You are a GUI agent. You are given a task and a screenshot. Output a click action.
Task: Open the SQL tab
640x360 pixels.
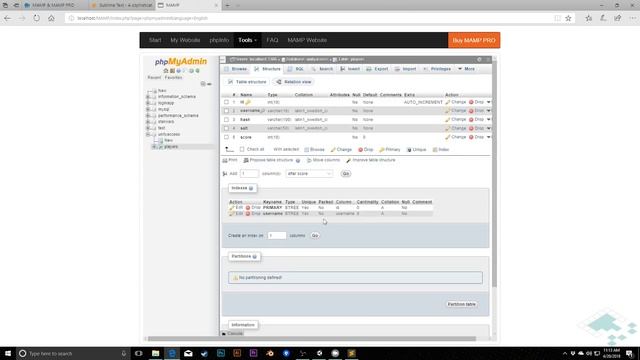pos(296,69)
